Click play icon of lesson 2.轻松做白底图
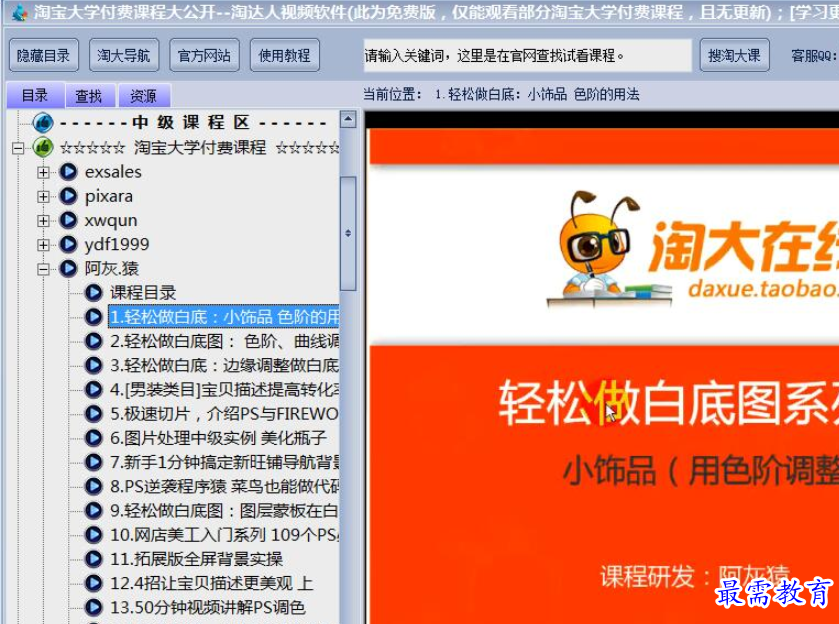 pyautogui.click(x=93, y=341)
